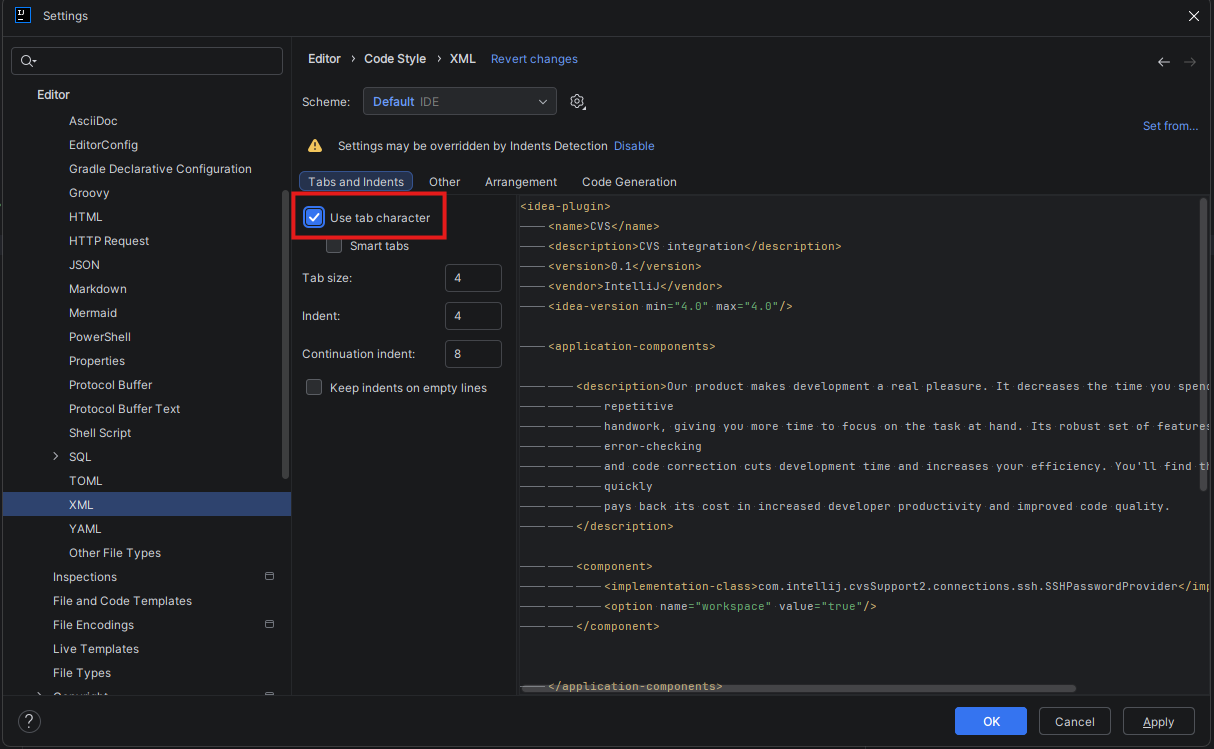Click the help question mark icon
Screen dimensions: 1214x749
30,721
